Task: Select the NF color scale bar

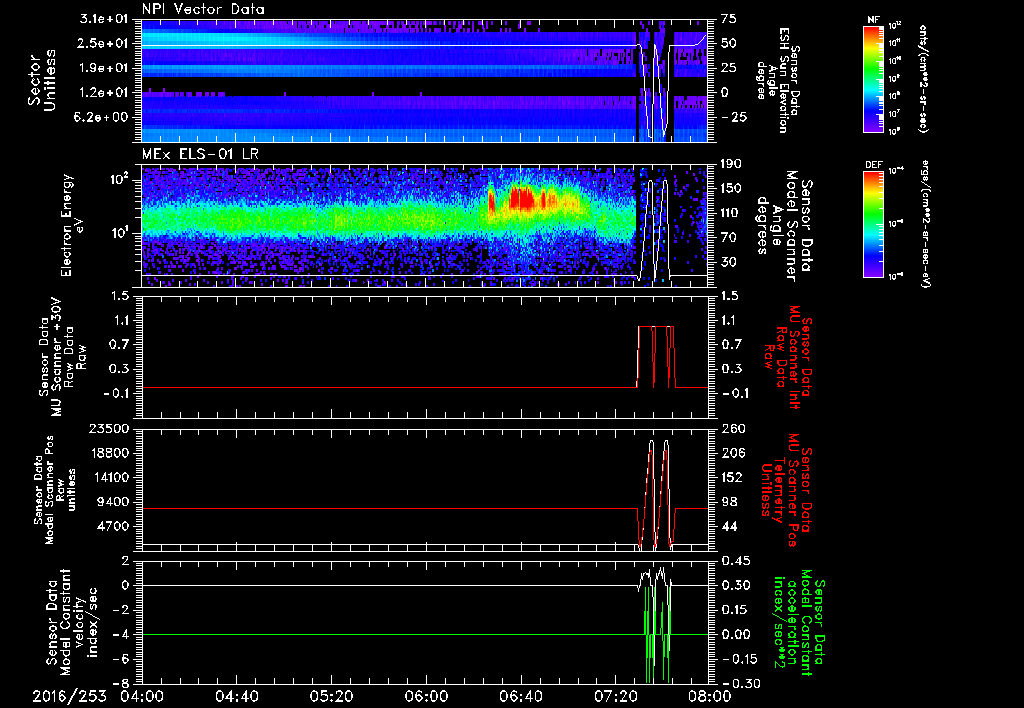Action: pos(874,78)
